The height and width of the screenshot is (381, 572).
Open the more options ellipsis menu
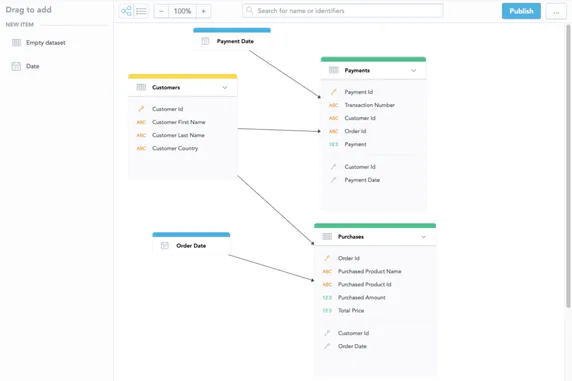click(556, 12)
